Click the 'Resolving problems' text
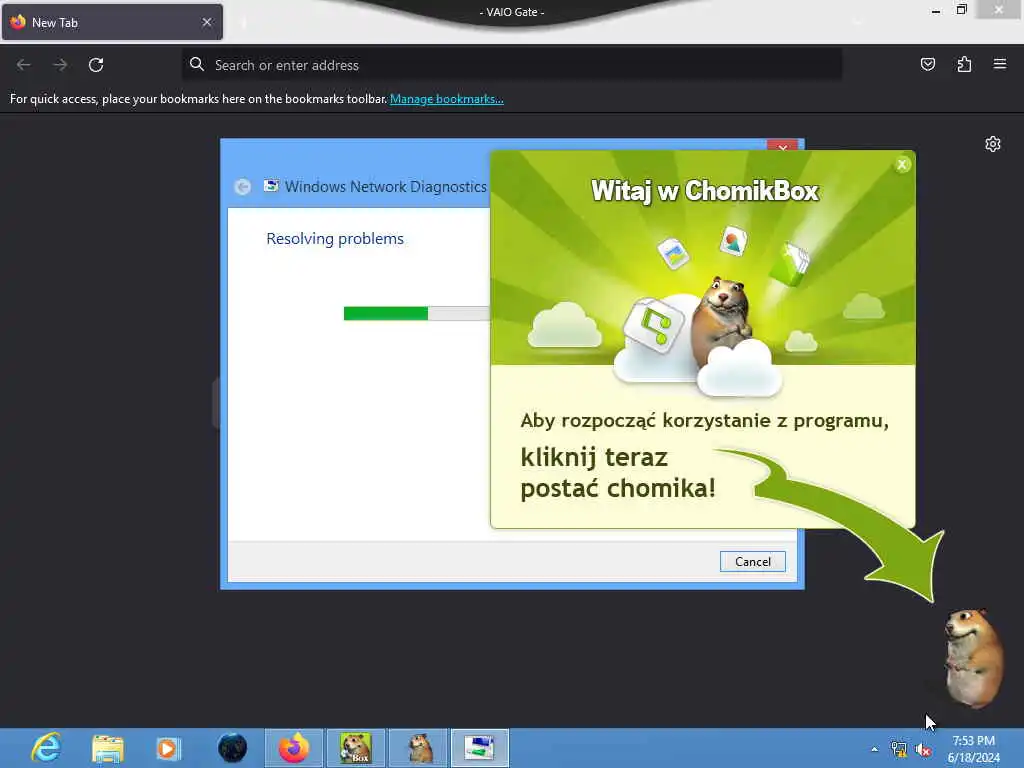The image size is (1024, 768). coord(335,239)
